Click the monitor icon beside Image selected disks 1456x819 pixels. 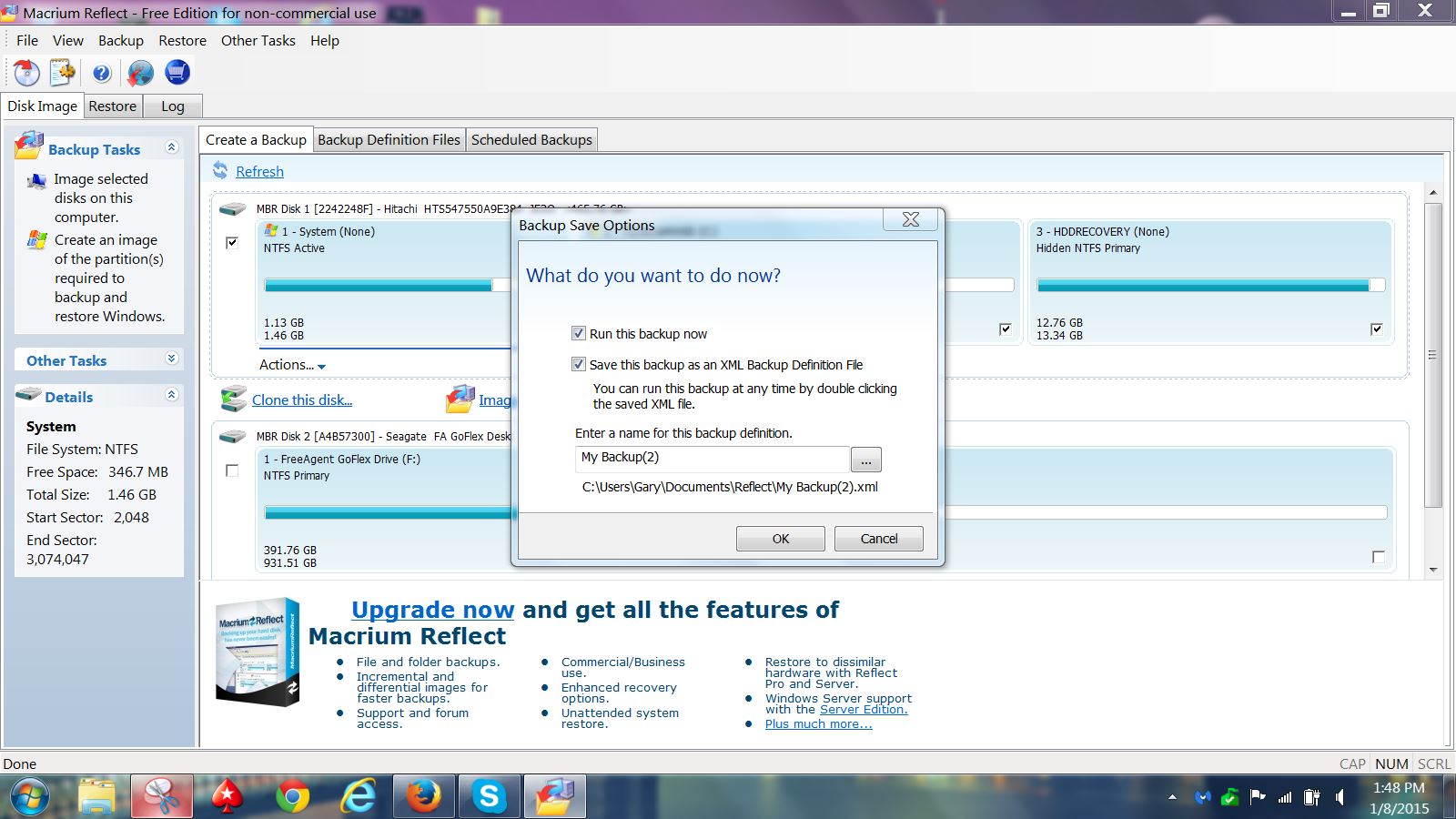click(x=36, y=180)
